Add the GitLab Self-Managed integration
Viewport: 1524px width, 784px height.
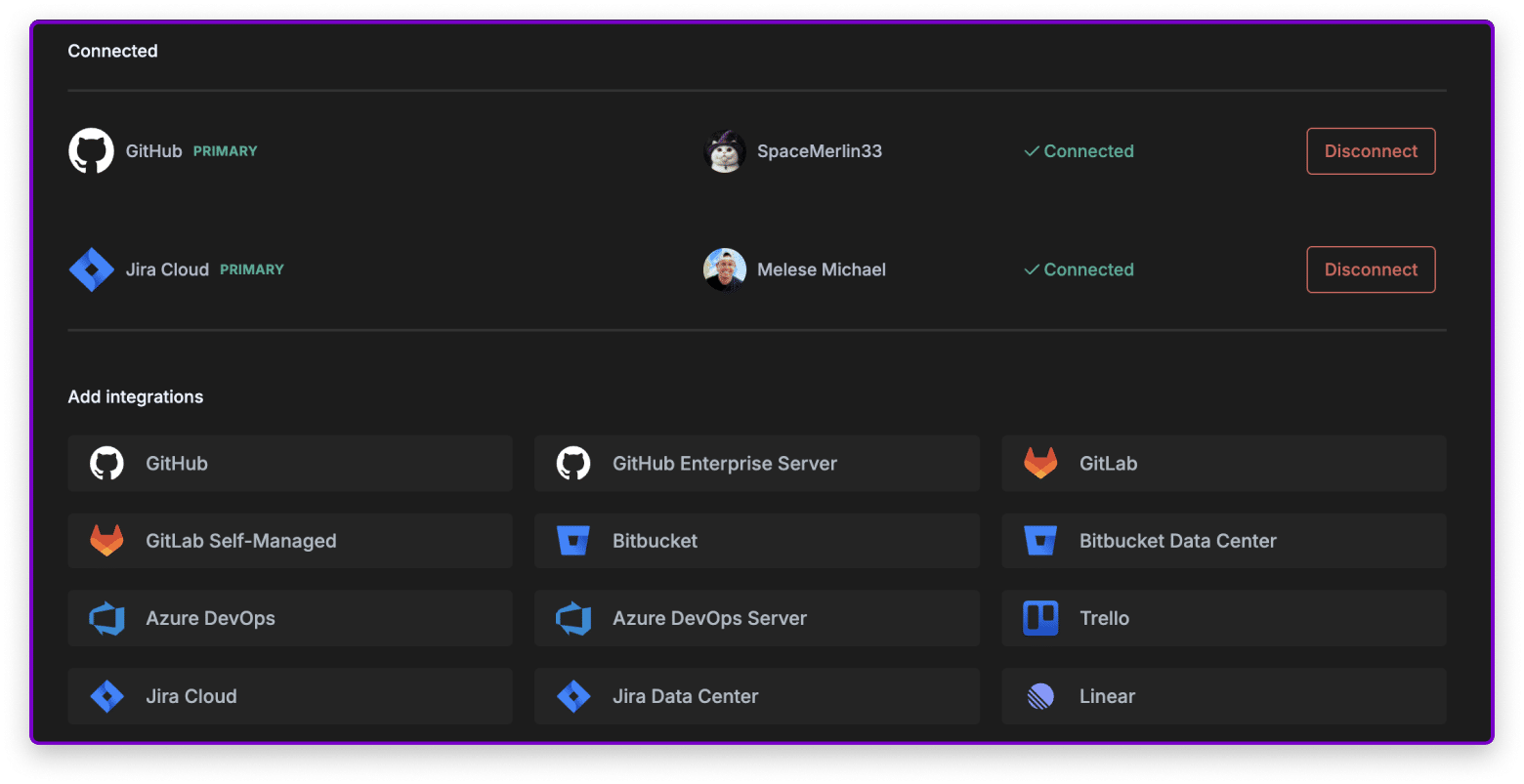tap(290, 541)
